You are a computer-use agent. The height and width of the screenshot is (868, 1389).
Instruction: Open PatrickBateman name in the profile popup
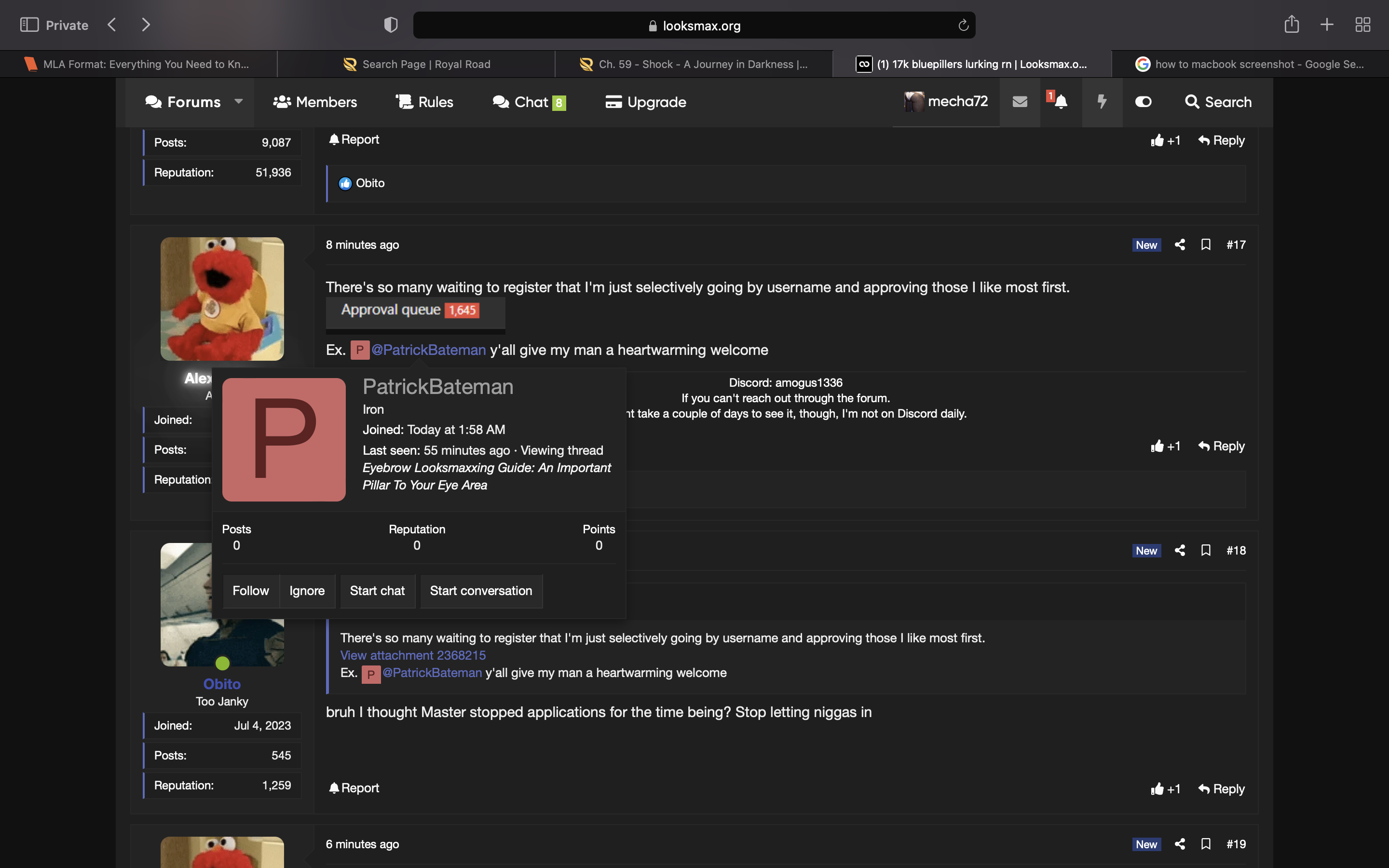pyautogui.click(x=438, y=387)
